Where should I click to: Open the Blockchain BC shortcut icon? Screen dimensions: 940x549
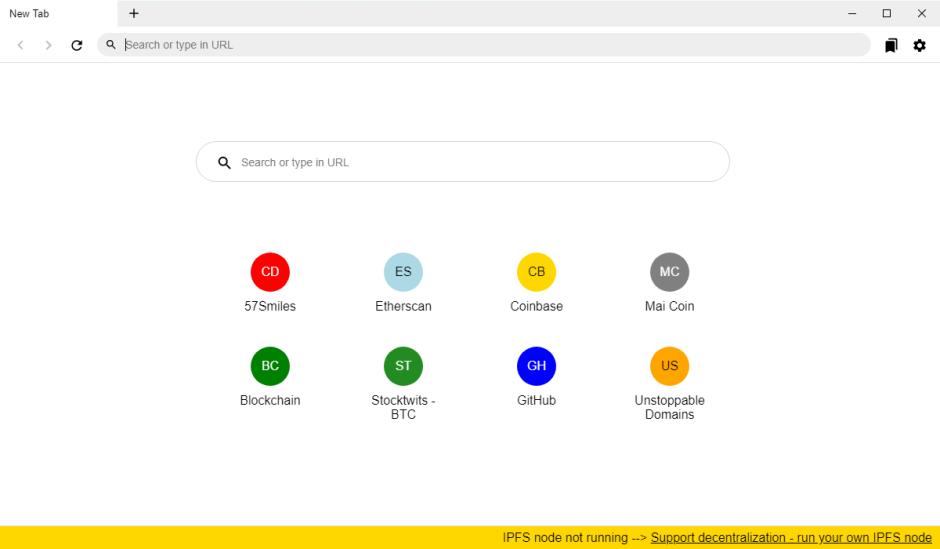(270, 366)
